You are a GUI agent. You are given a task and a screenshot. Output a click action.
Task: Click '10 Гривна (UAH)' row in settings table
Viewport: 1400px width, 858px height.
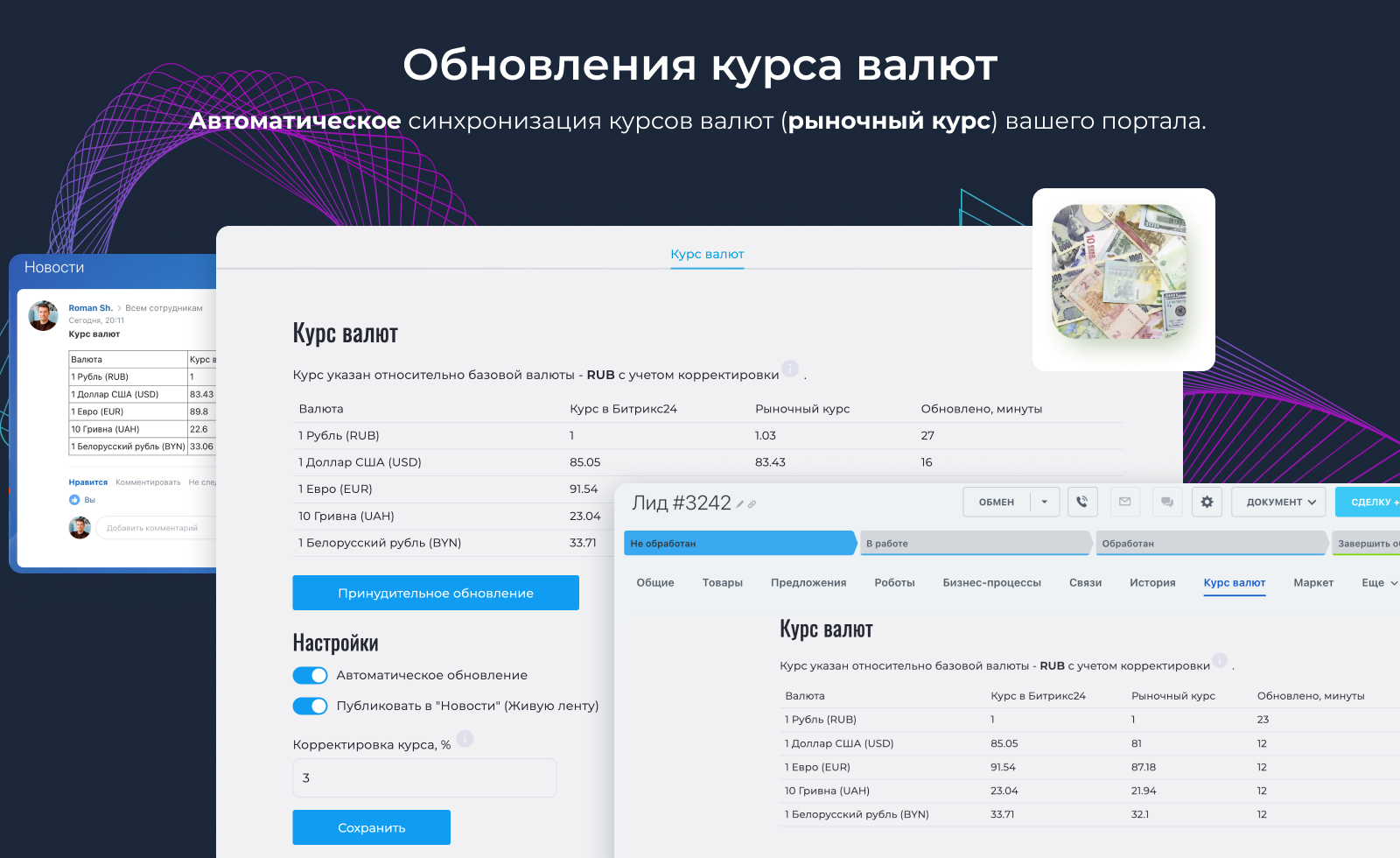pos(453,516)
